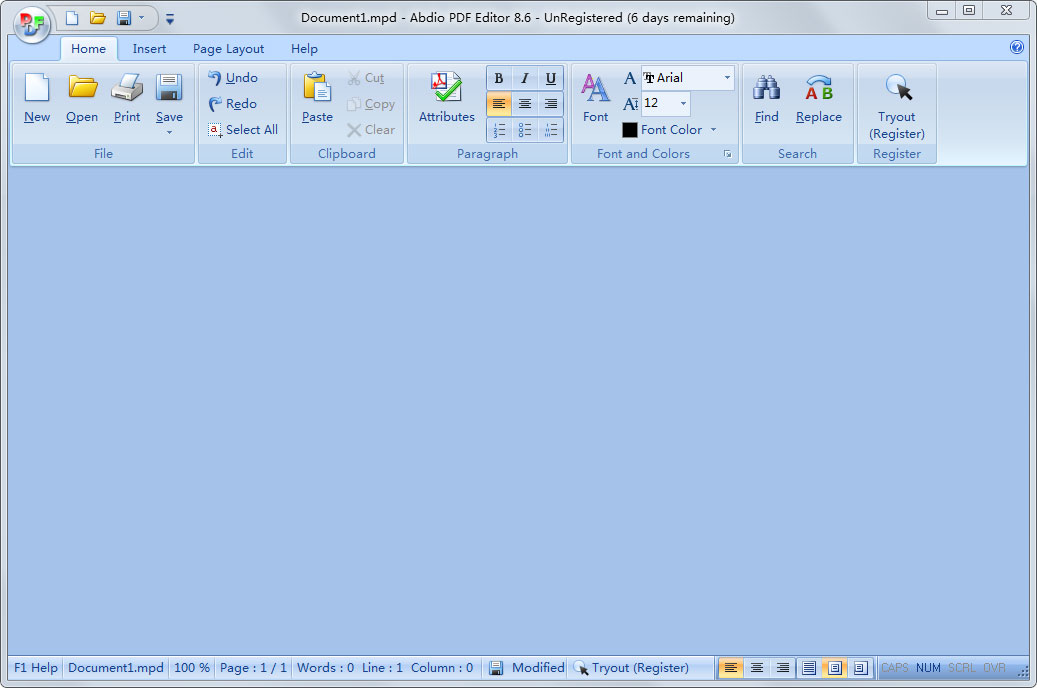
Task: Switch to the Insert tab
Action: [x=149, y=49]
